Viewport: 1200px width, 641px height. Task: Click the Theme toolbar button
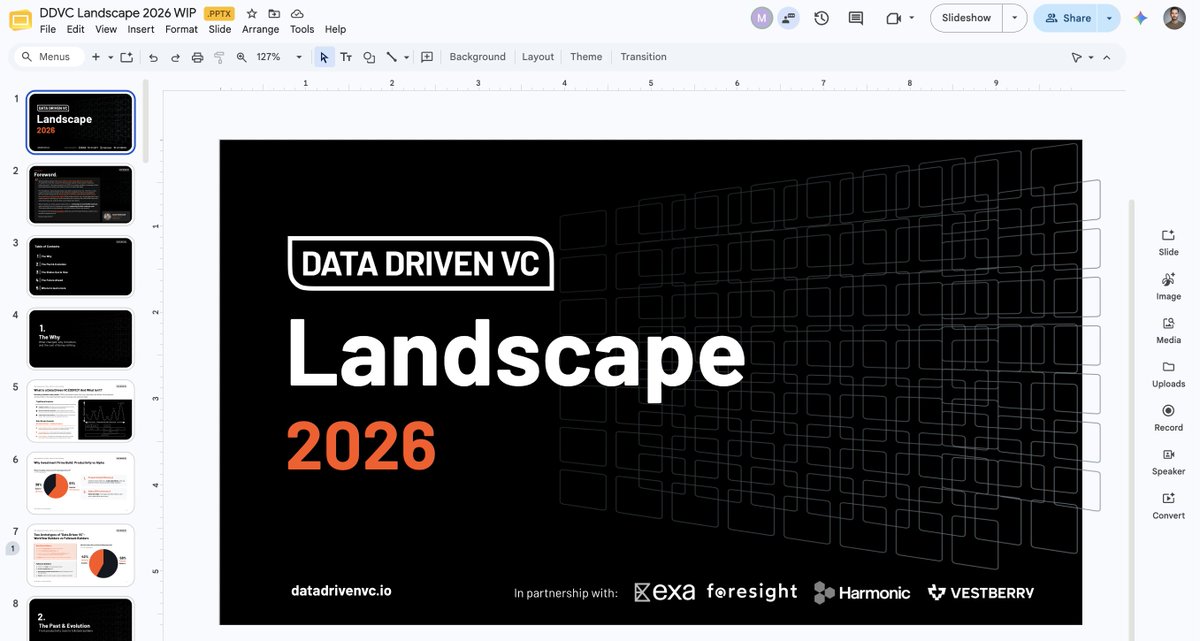click(586, 57)
